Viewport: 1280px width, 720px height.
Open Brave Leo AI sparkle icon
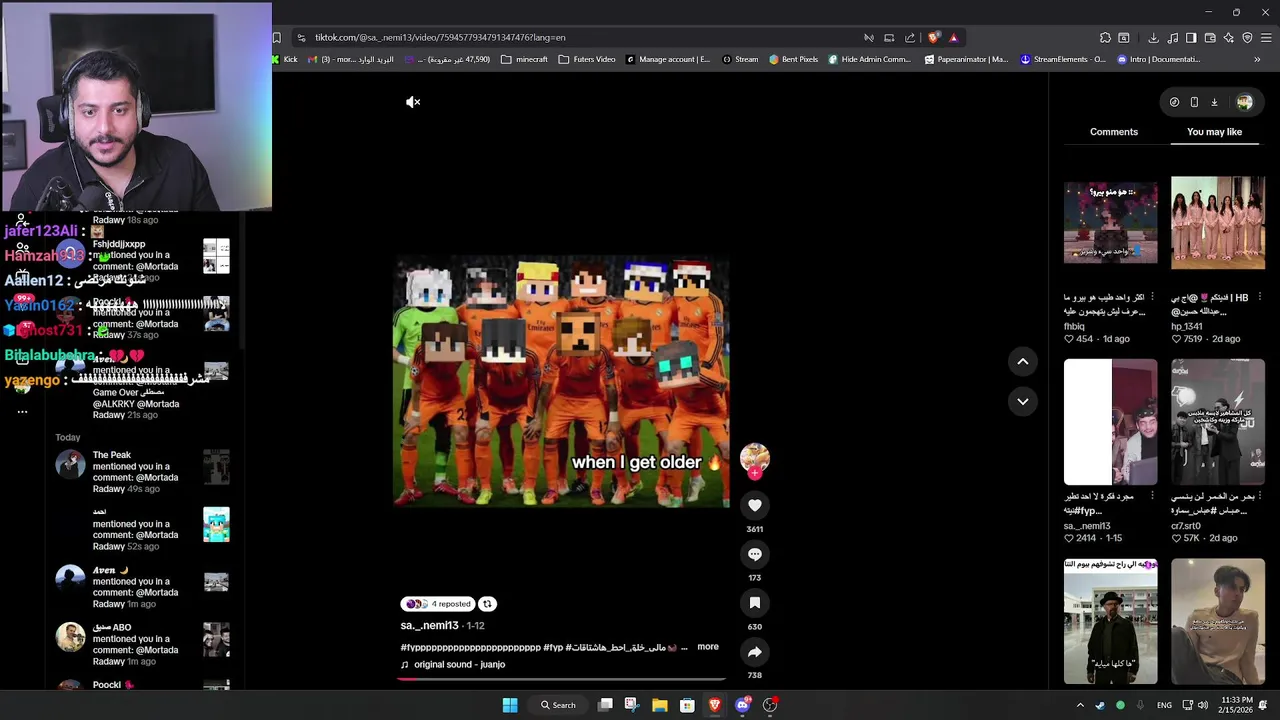[x=1228, y=38]
